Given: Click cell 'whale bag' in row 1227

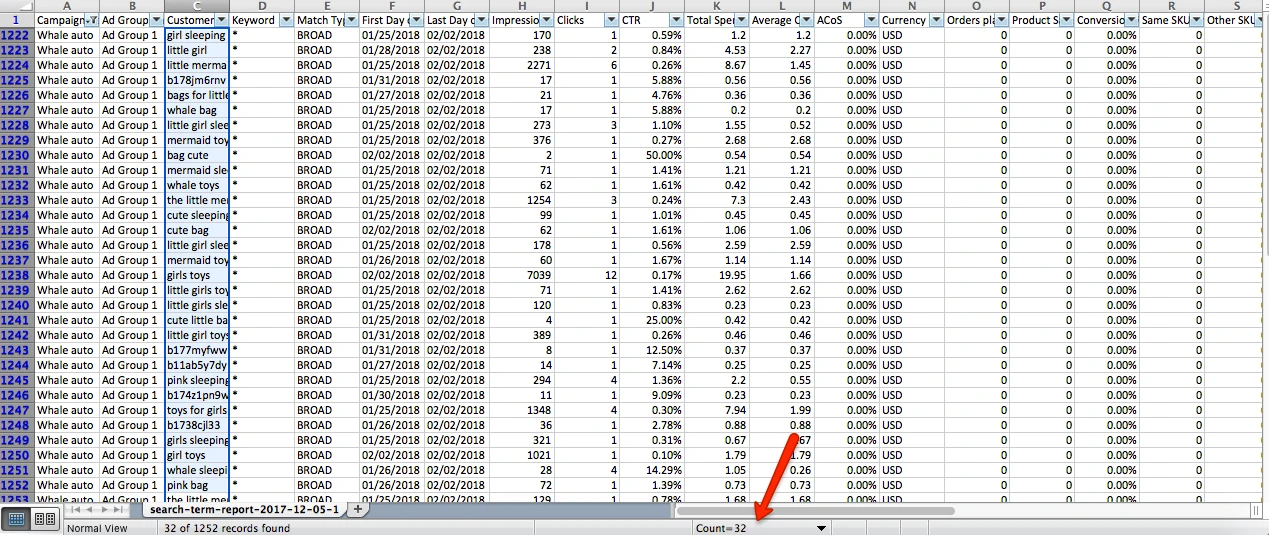Looking at the screenshot, I should tap(196, 110).
